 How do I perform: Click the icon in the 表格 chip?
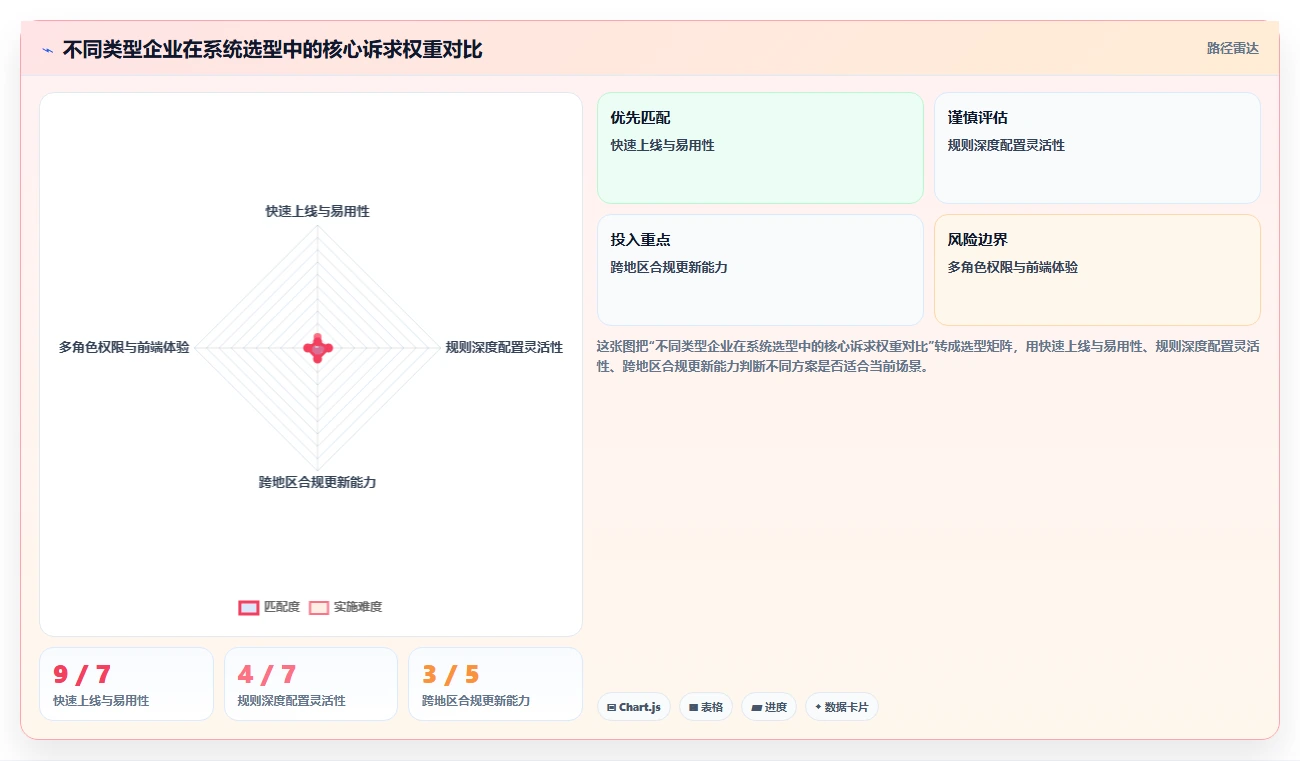point(693,707)
